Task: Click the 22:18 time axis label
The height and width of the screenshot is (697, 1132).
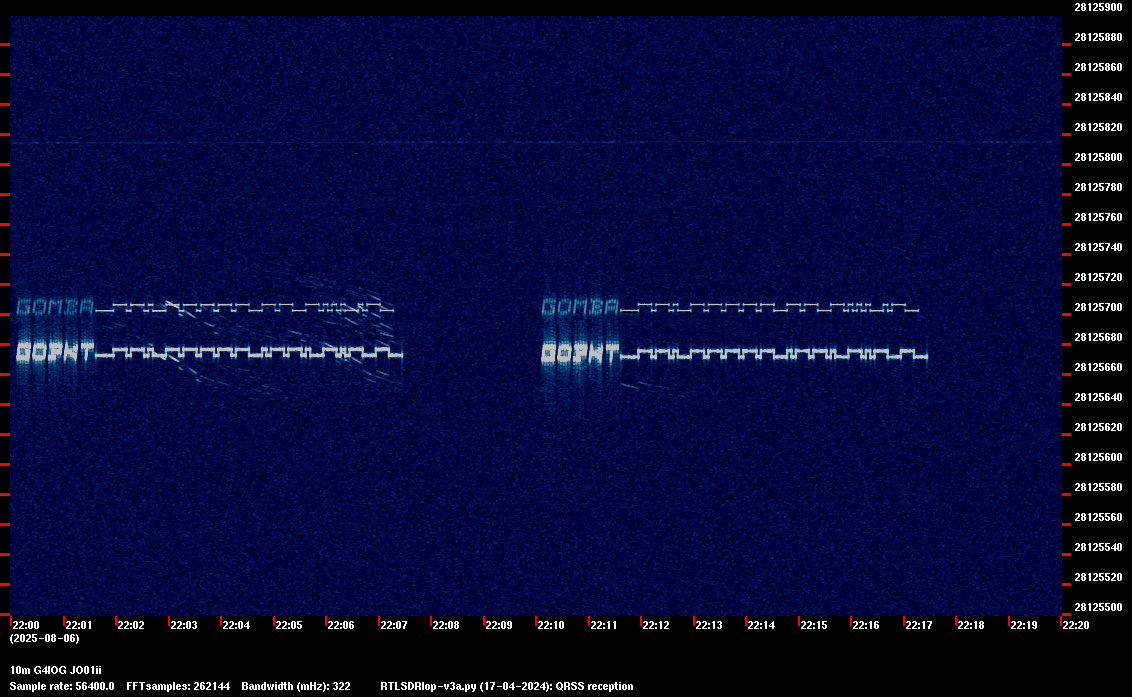Action: [x=970, y=625]
